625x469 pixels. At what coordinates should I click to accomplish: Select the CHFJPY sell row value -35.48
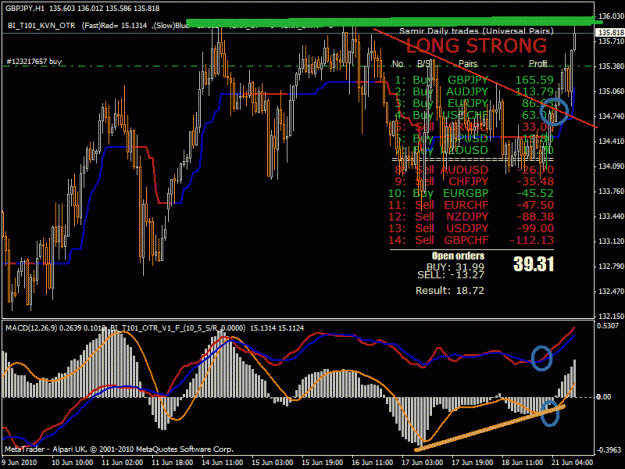click(535, 182)
